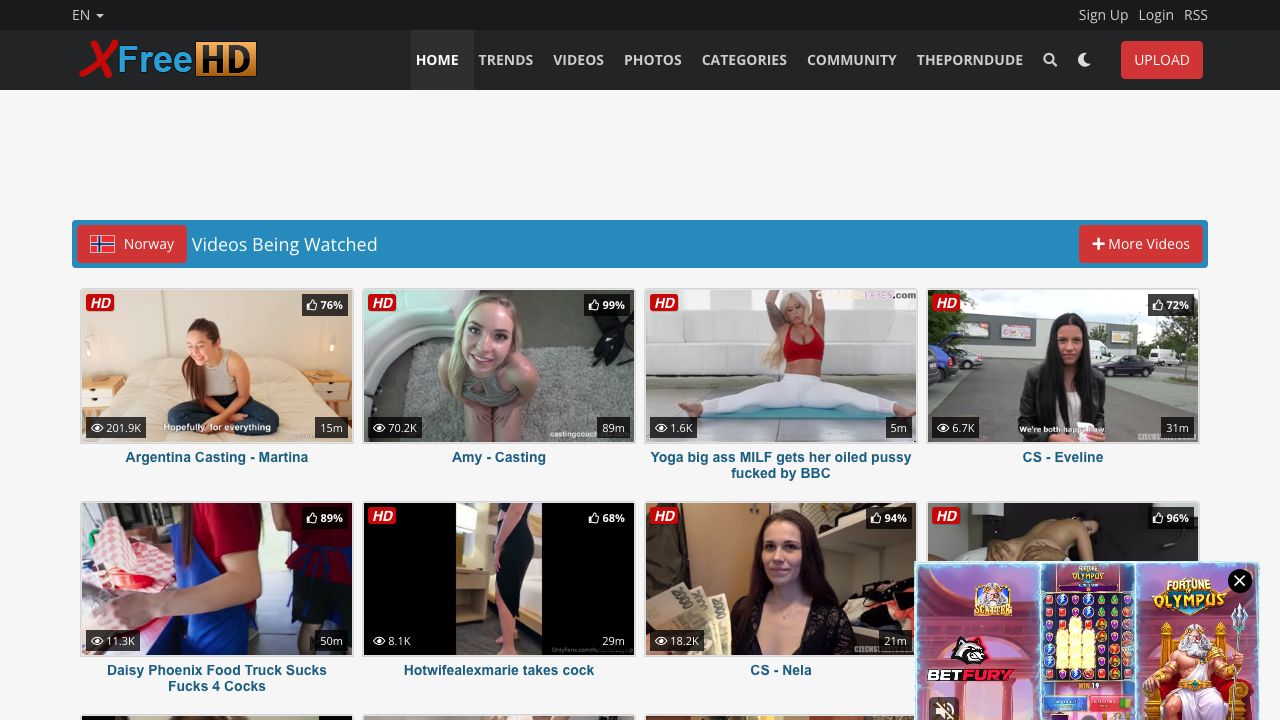This screenshot has height=720, width=1280.
Task: Open the Sign Up link
Action: [x=1103, y=15]
